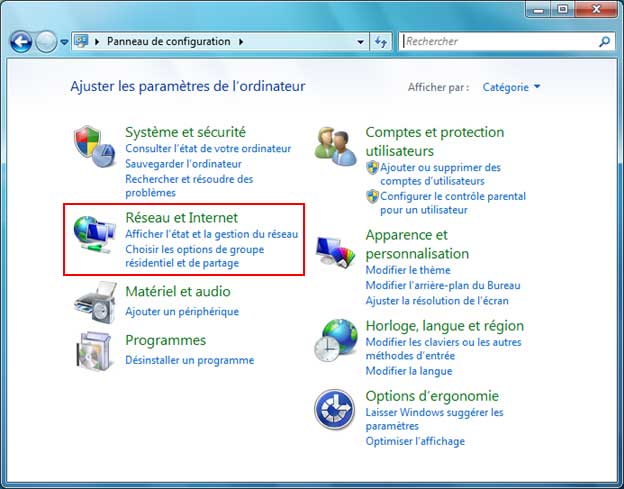The height and width of the screenshot is (489, 624).
Task: Open the Catégorie view-by dropdown
Action: [511, 87]
